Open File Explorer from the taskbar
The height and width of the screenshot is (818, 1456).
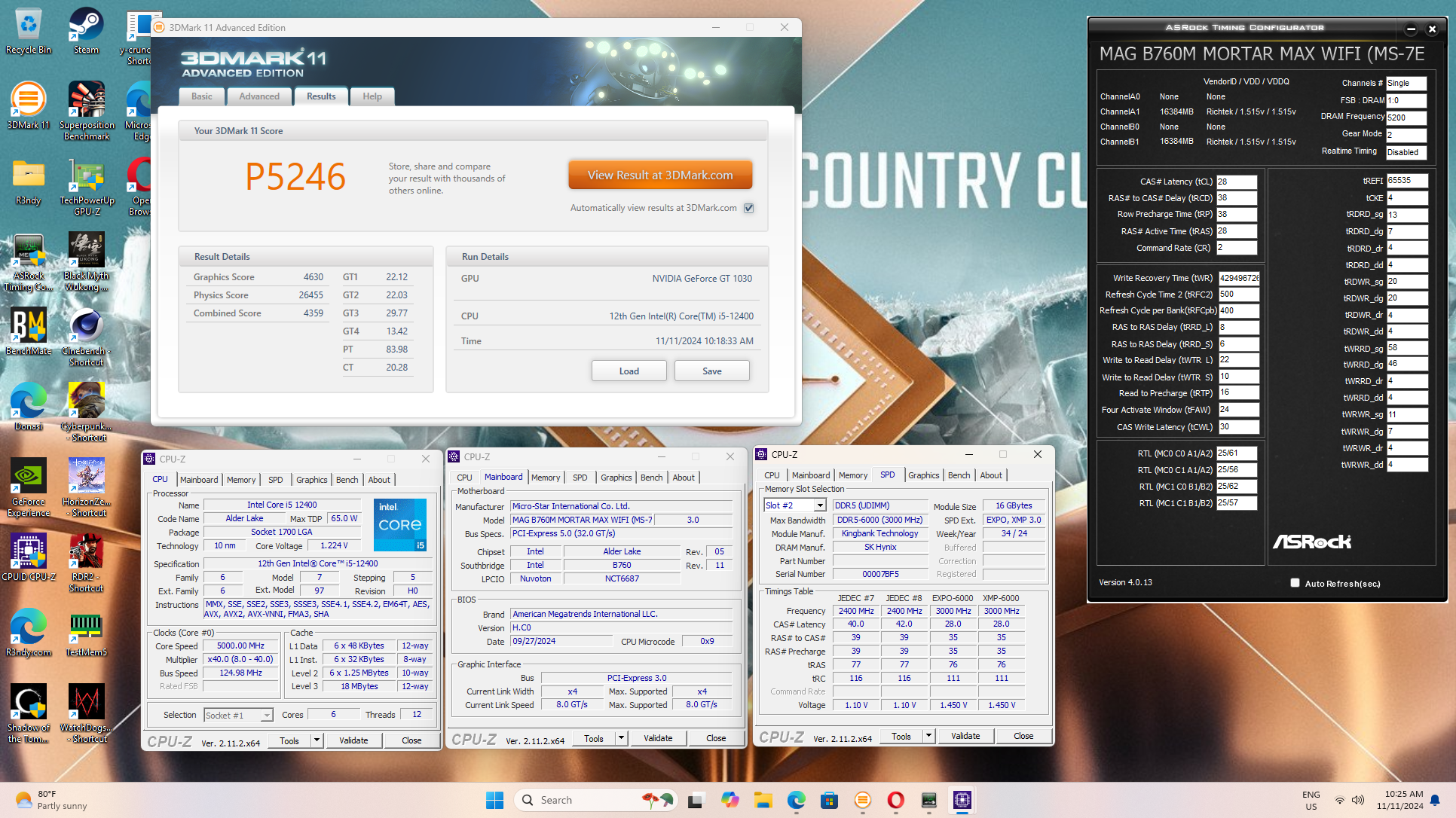point(763,800)
